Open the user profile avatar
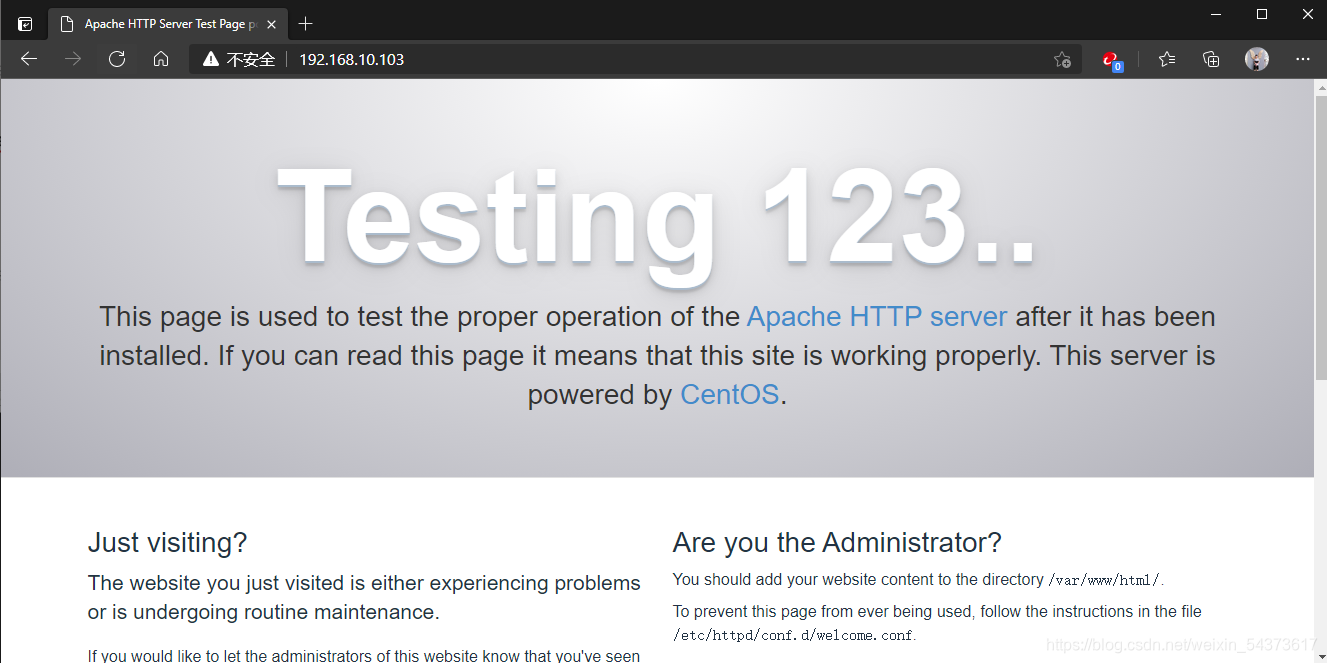This screenshot has width=1327, height=663. (1257, 60)
